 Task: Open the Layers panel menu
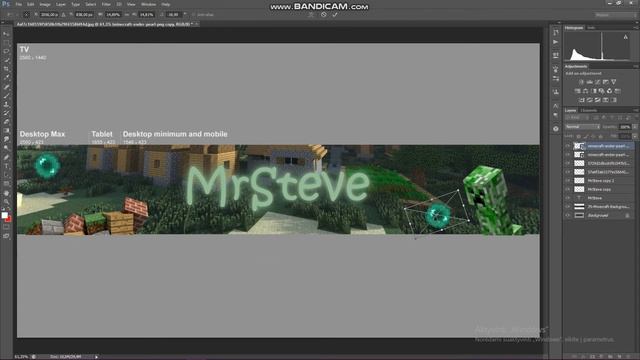pyautogui.click(x=636, y=110)
